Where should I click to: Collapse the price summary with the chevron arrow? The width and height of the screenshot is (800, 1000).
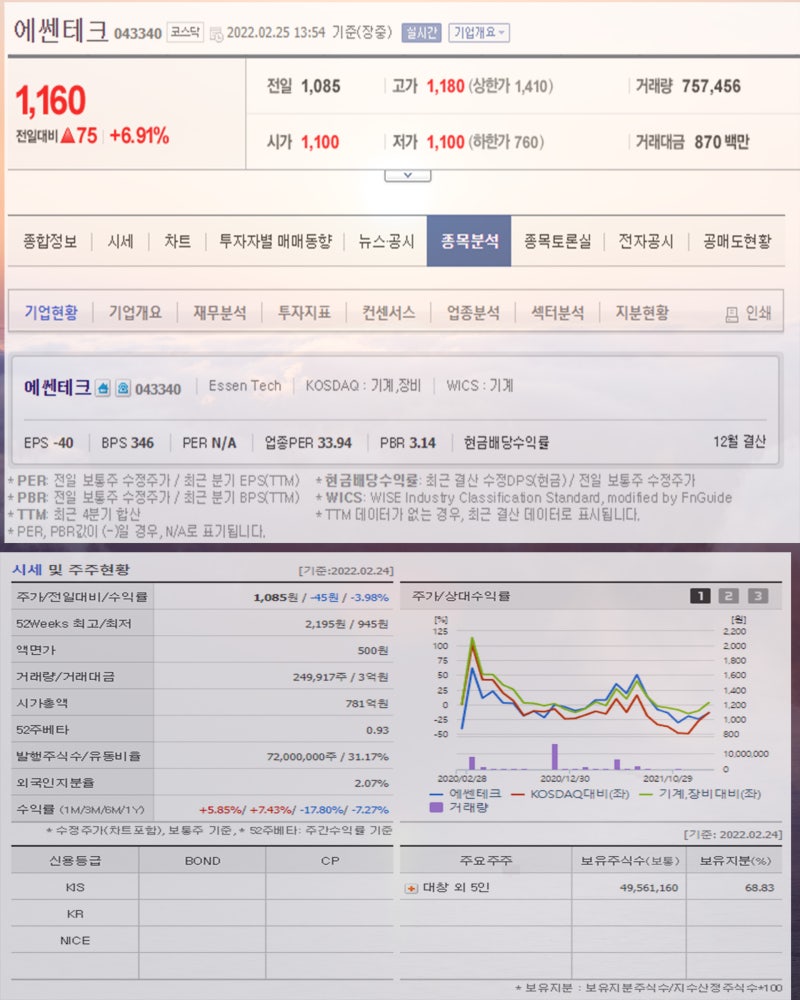click(x=408, y=174)
